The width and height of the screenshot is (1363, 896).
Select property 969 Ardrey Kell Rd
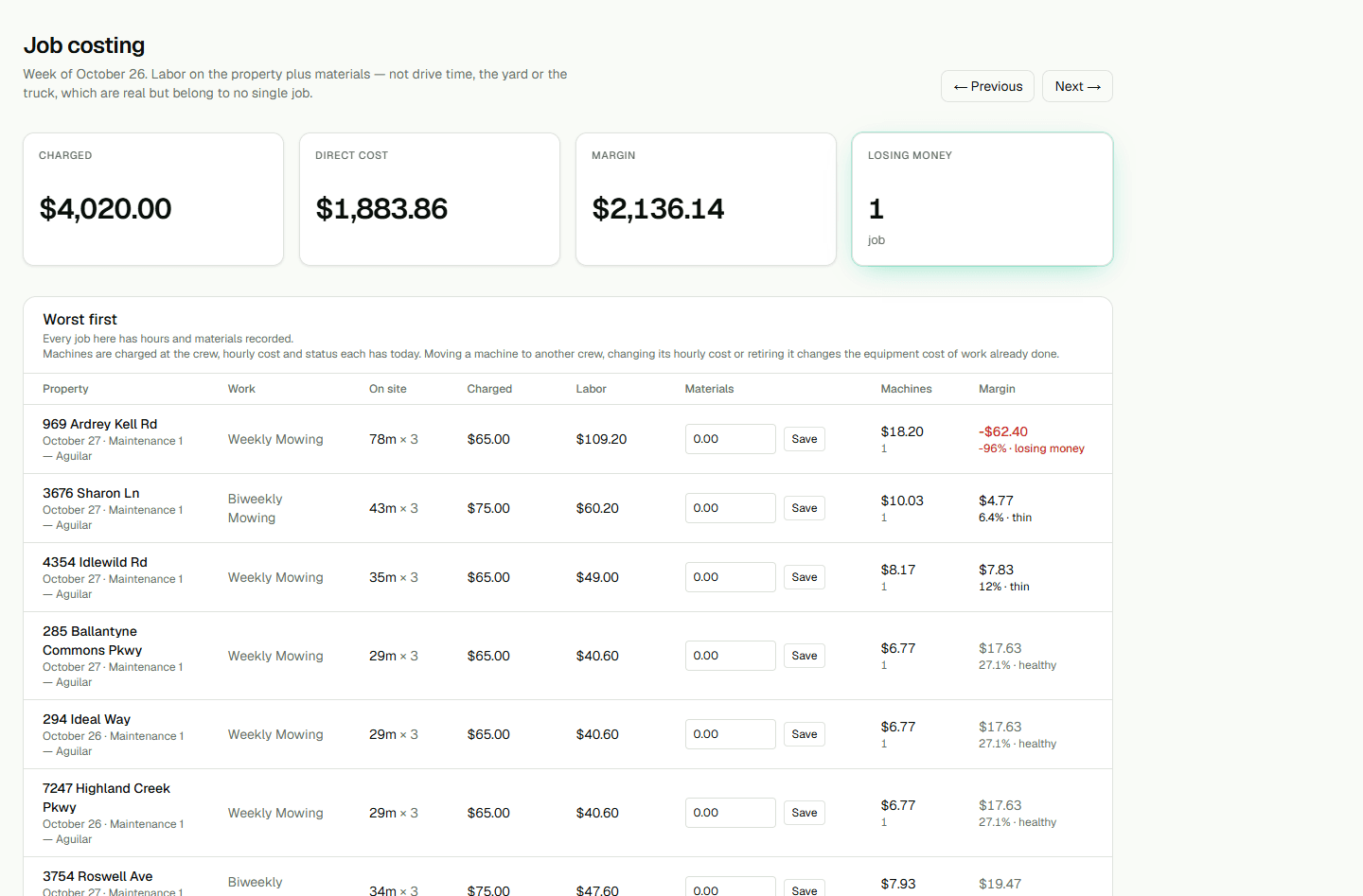tap(99, 424)
